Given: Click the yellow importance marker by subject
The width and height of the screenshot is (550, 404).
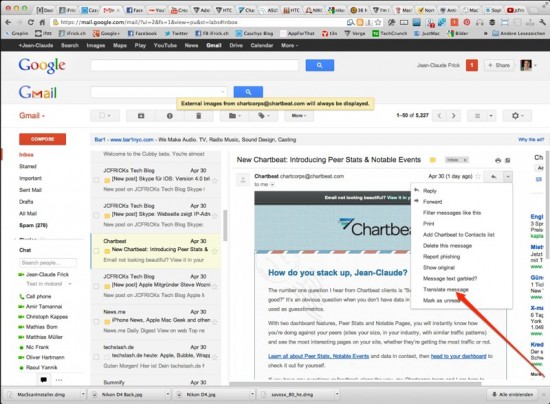Looking at the screenshot, I should click(x=433, y=160).
